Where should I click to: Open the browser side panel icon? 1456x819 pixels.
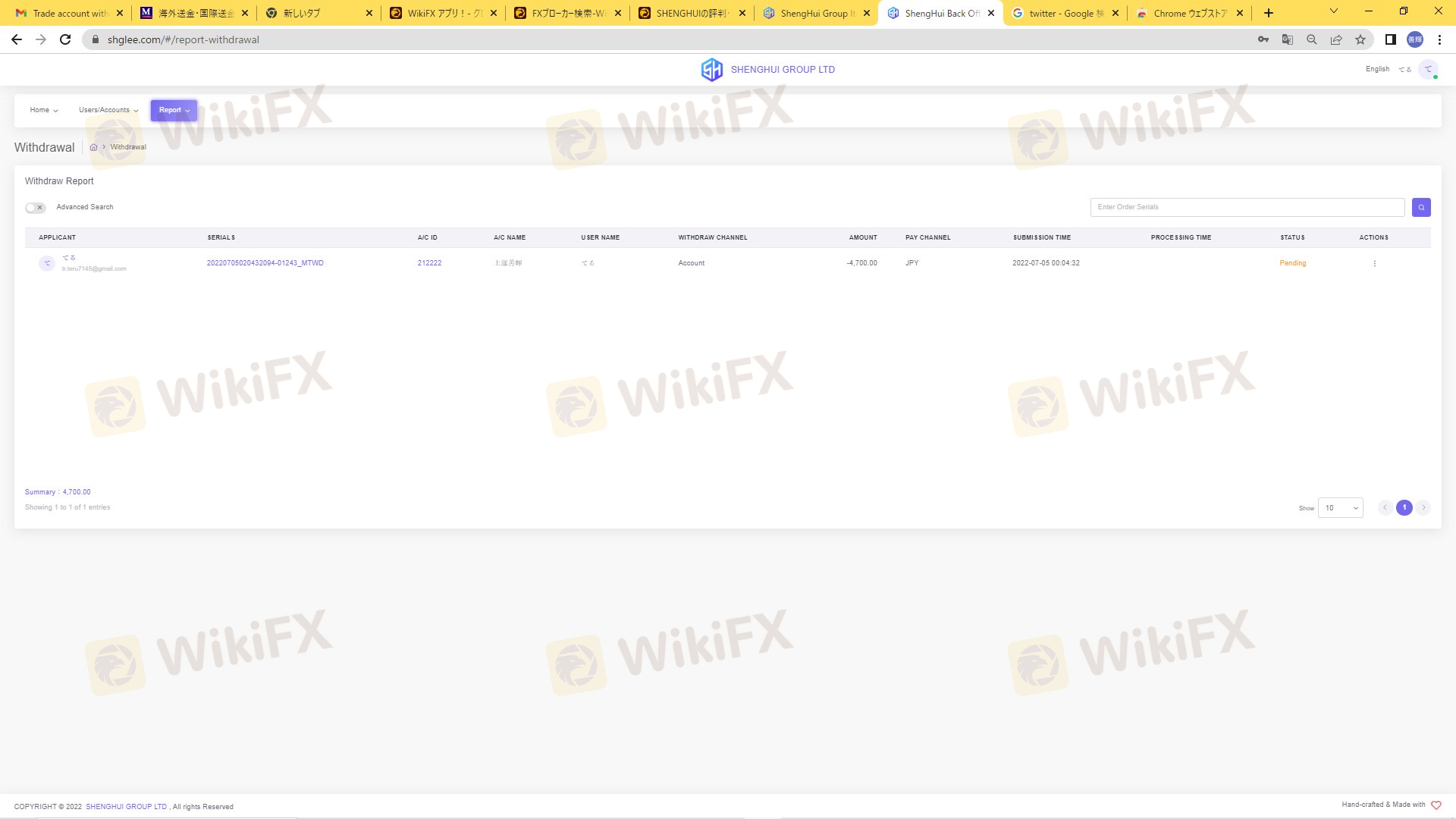click(x=1391, y=39)
